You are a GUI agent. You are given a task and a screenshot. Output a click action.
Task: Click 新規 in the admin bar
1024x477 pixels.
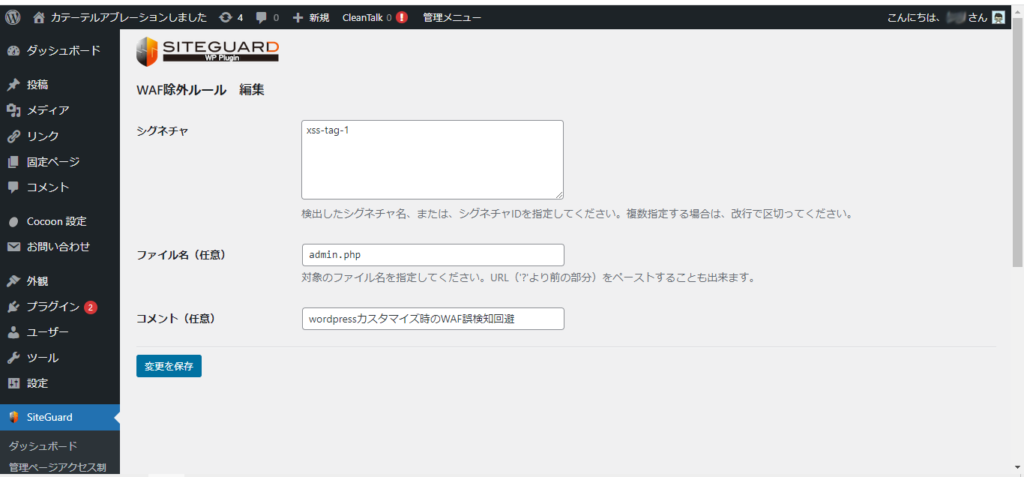[311, 17]
